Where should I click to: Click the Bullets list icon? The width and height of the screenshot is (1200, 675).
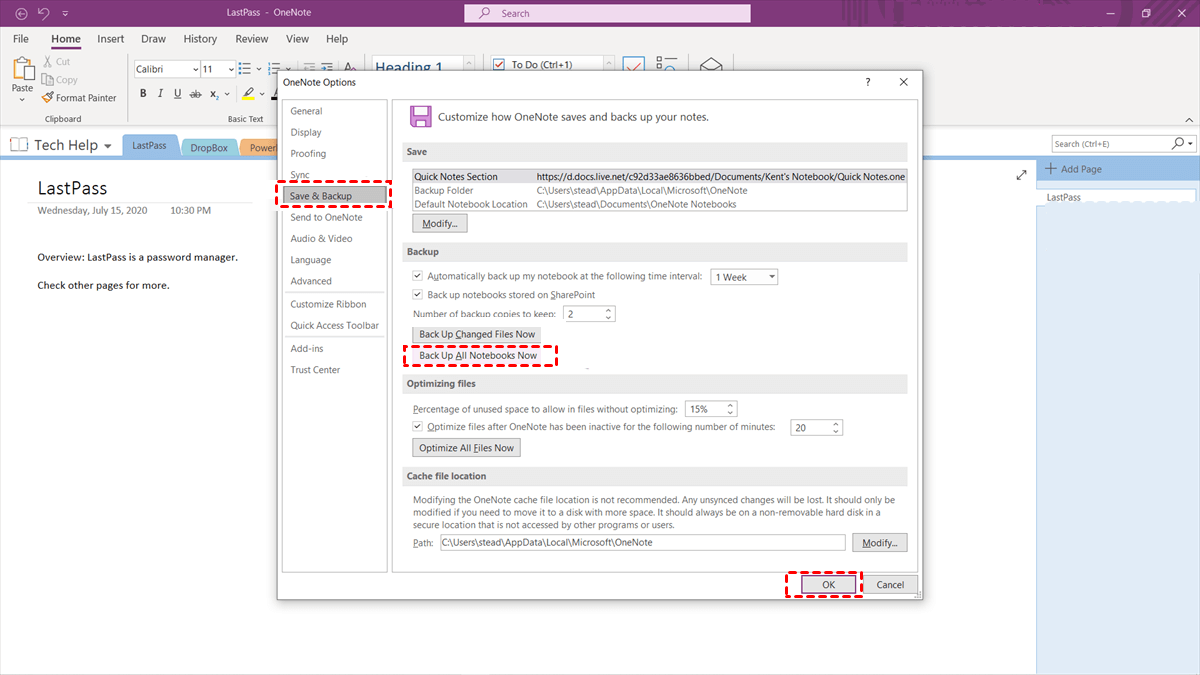click(246, 69)
